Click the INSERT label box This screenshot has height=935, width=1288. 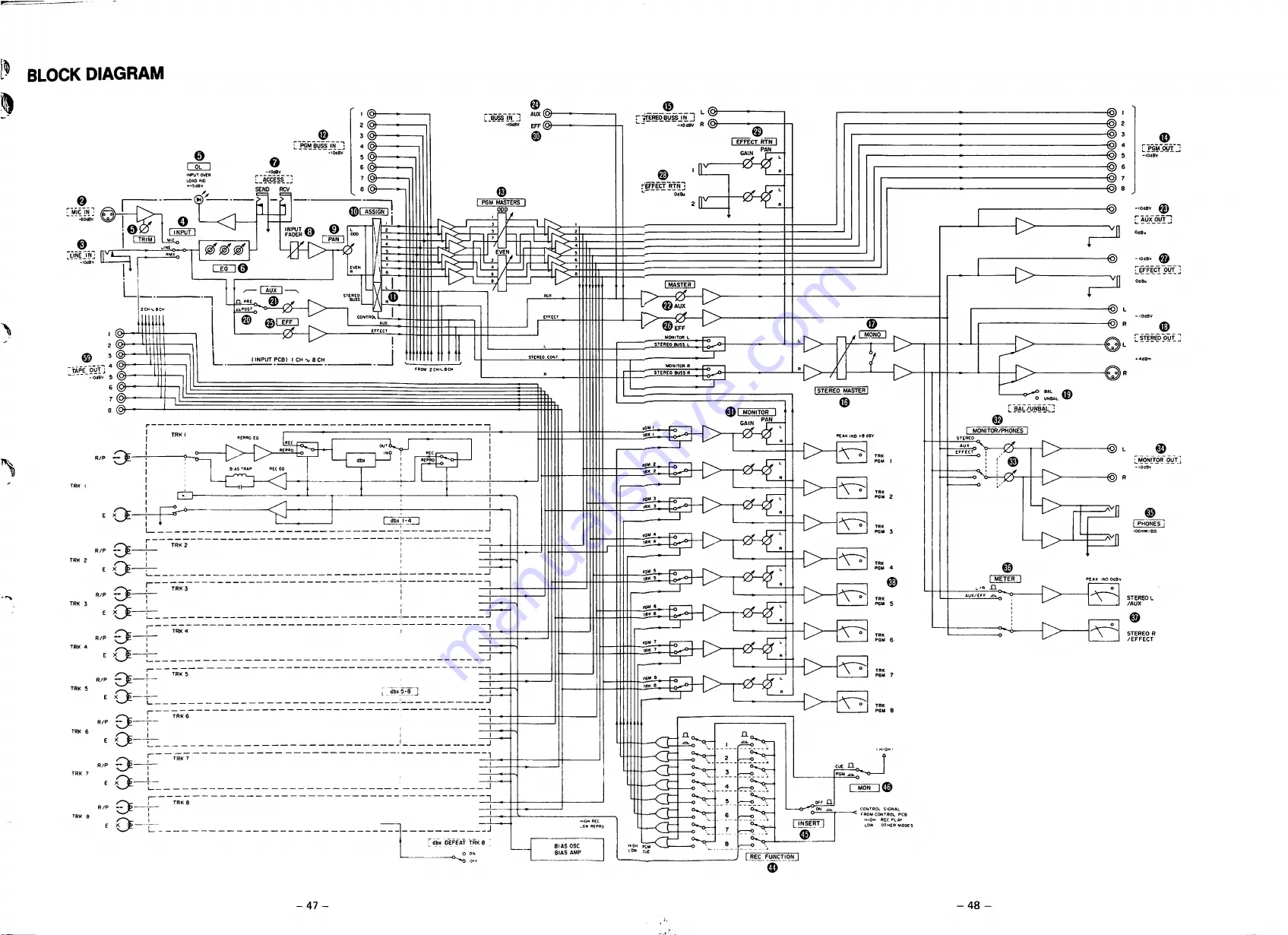809,824
